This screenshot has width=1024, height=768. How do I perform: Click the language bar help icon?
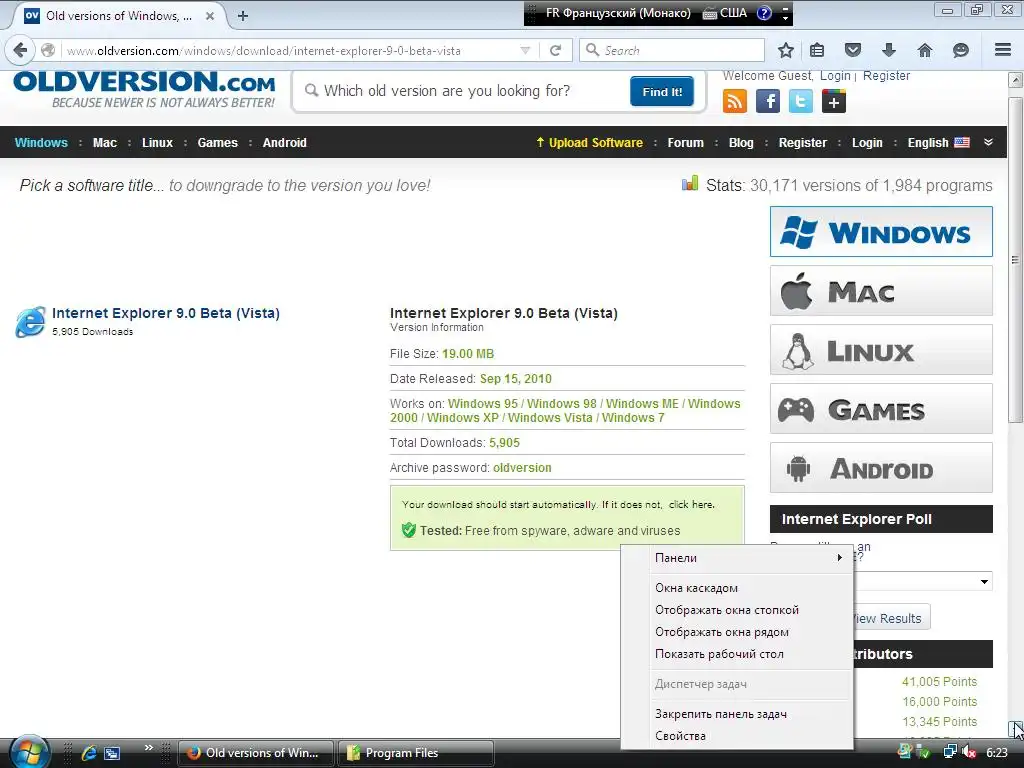[x=764, y=13]
